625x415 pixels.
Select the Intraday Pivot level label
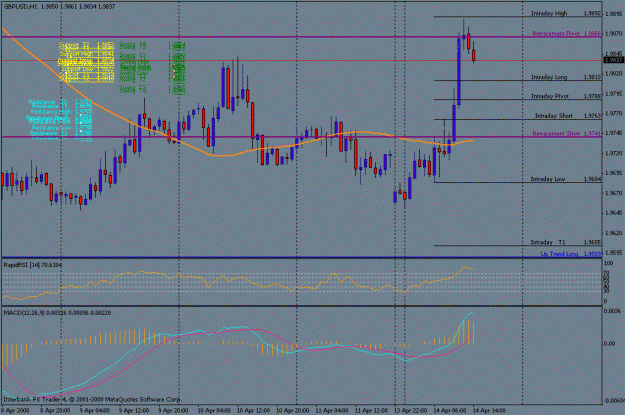tap(566, 96)
